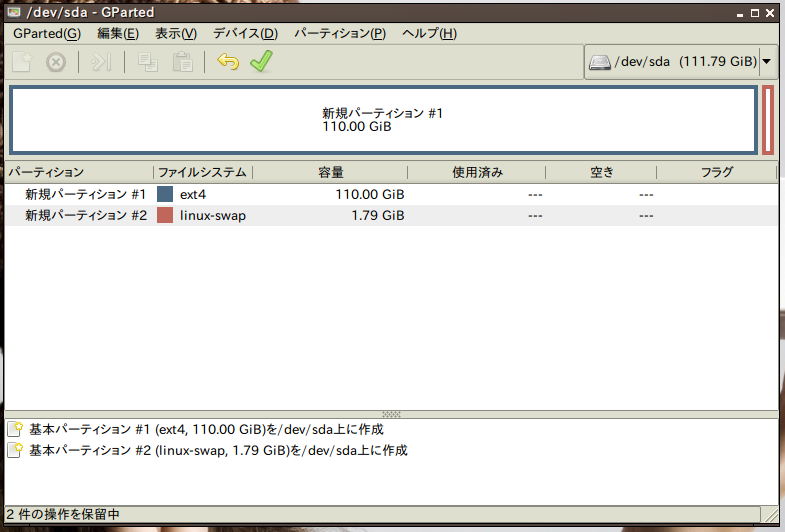The width and height of the screenshot is (785, 532).
Task: Select the red swap partition disk block
Action: coord(768,120)
